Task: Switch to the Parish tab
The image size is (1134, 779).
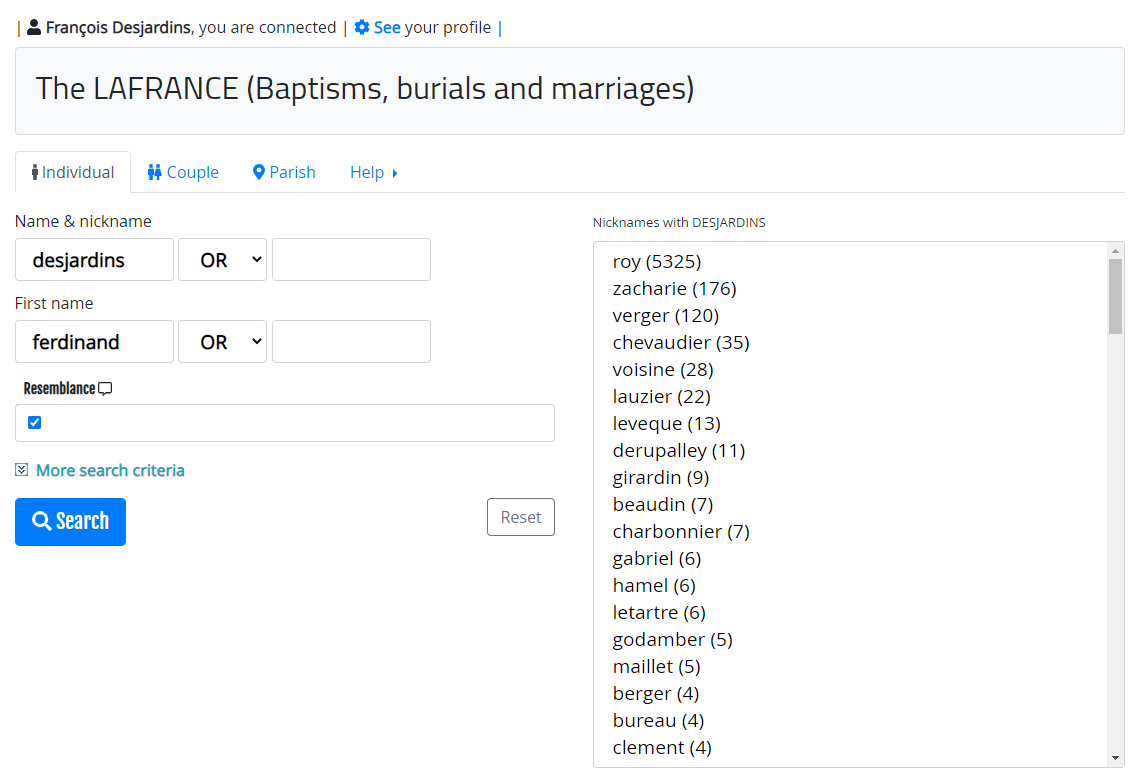Action: tap(284, 172)
